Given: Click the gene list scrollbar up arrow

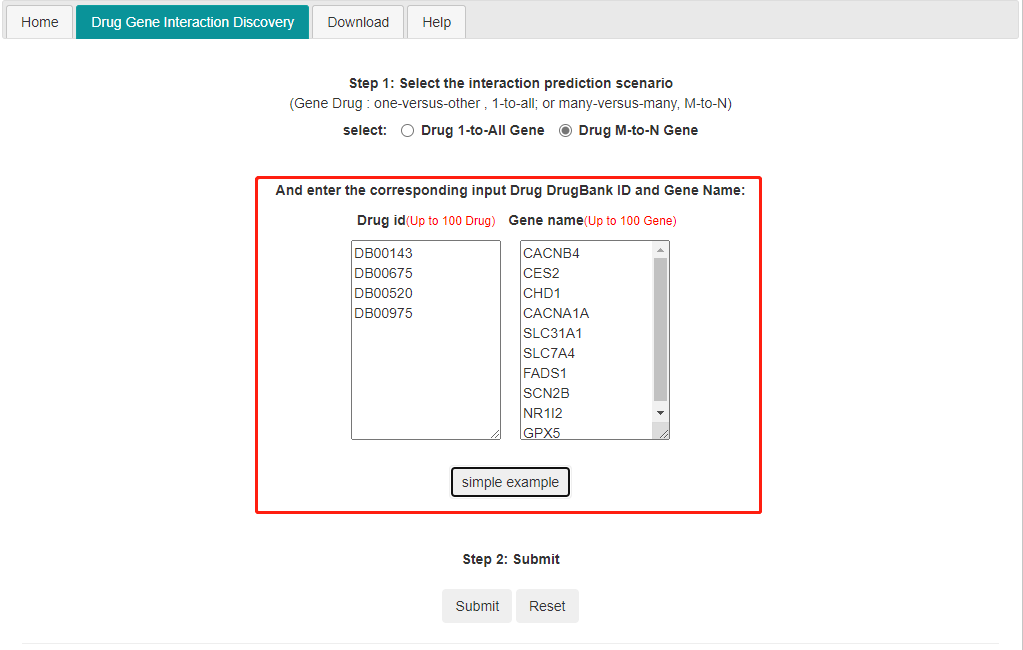Looking at the screenshot, I should [660, 250].
